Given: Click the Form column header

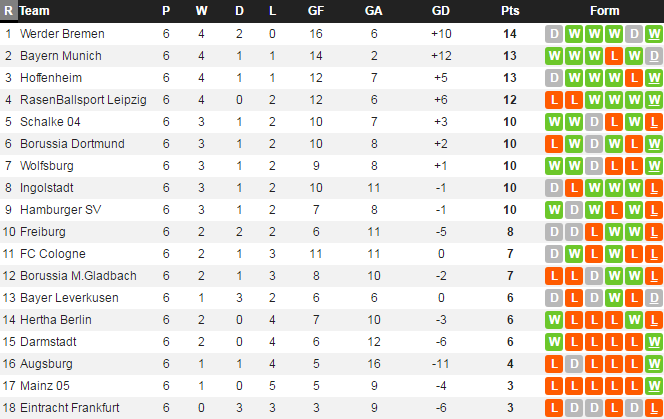Looking at the screenshot, I should click(x=604, y=11).
